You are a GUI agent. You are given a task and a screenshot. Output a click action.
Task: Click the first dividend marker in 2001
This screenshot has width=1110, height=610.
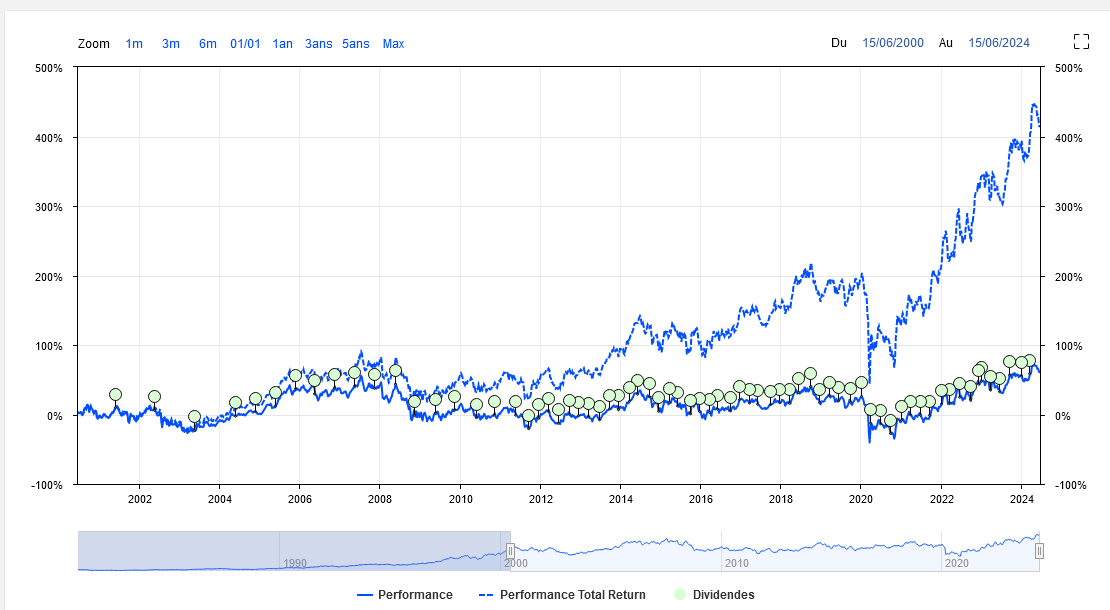point(115,395)
